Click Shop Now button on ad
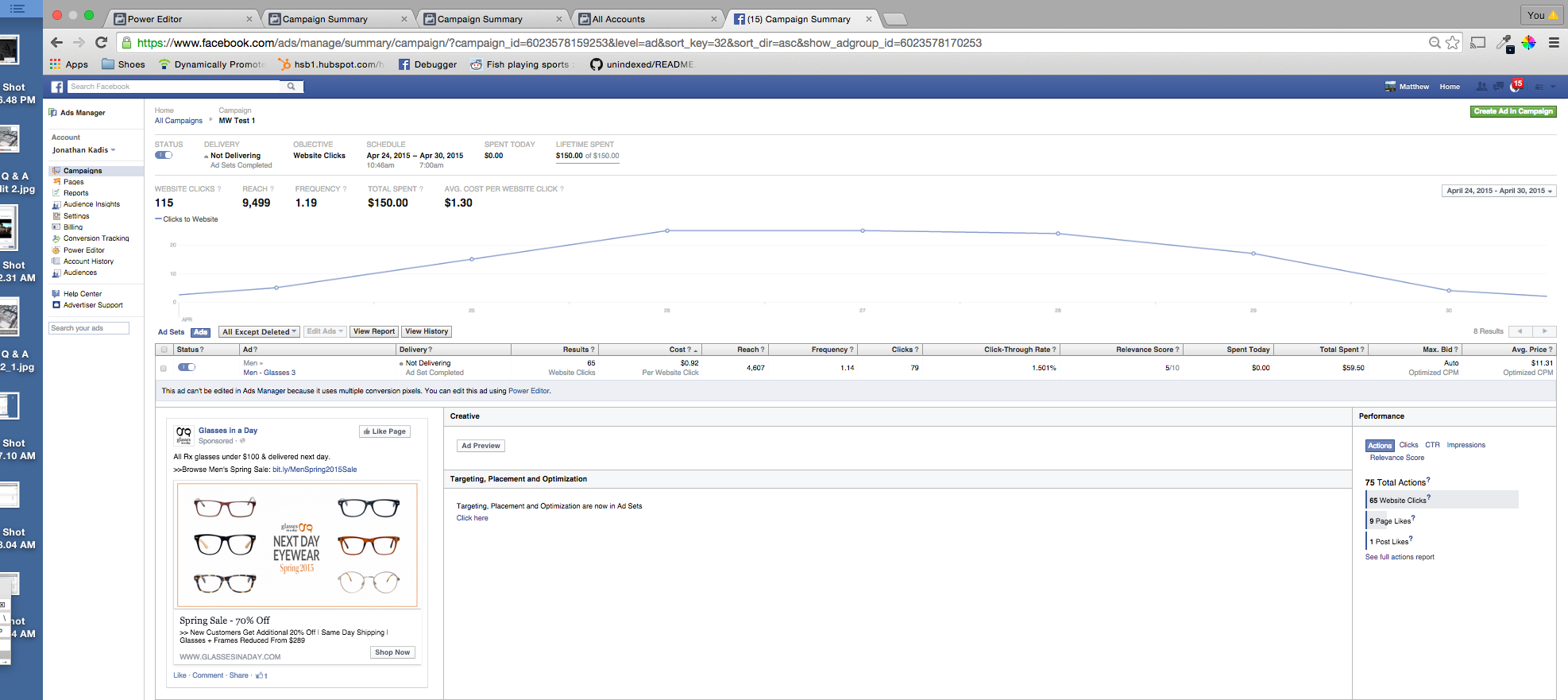1568x700 pixels. pyautogui.click(x=392, y=652)
